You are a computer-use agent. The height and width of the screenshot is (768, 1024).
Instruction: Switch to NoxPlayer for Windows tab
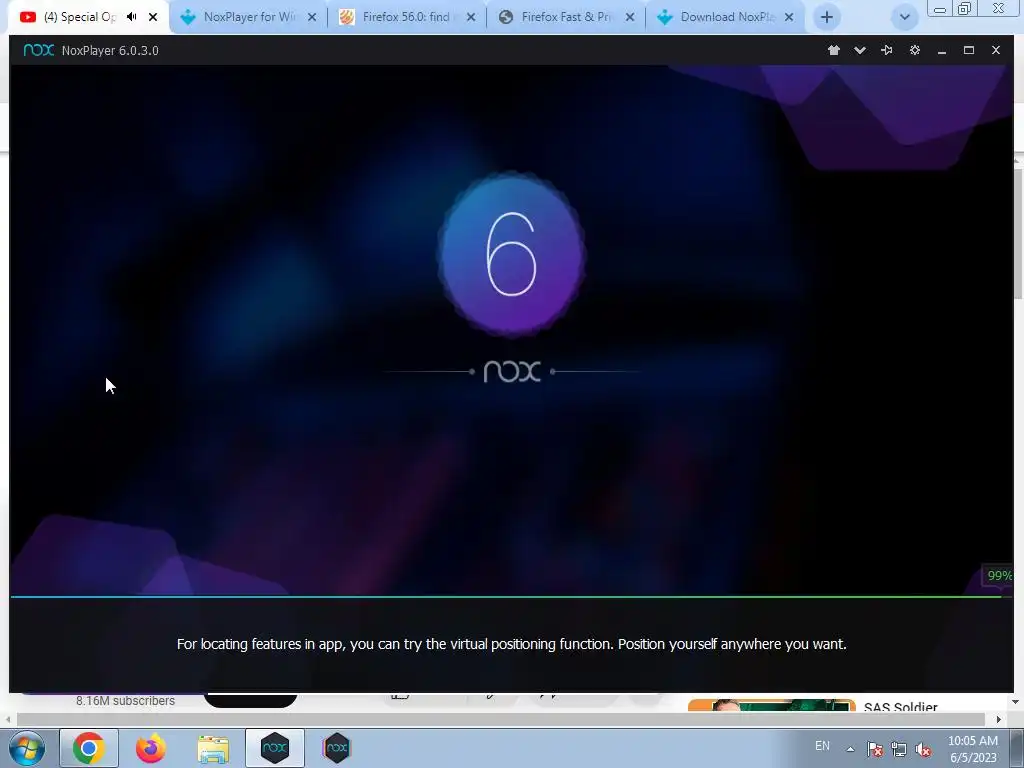pos(248,17)
